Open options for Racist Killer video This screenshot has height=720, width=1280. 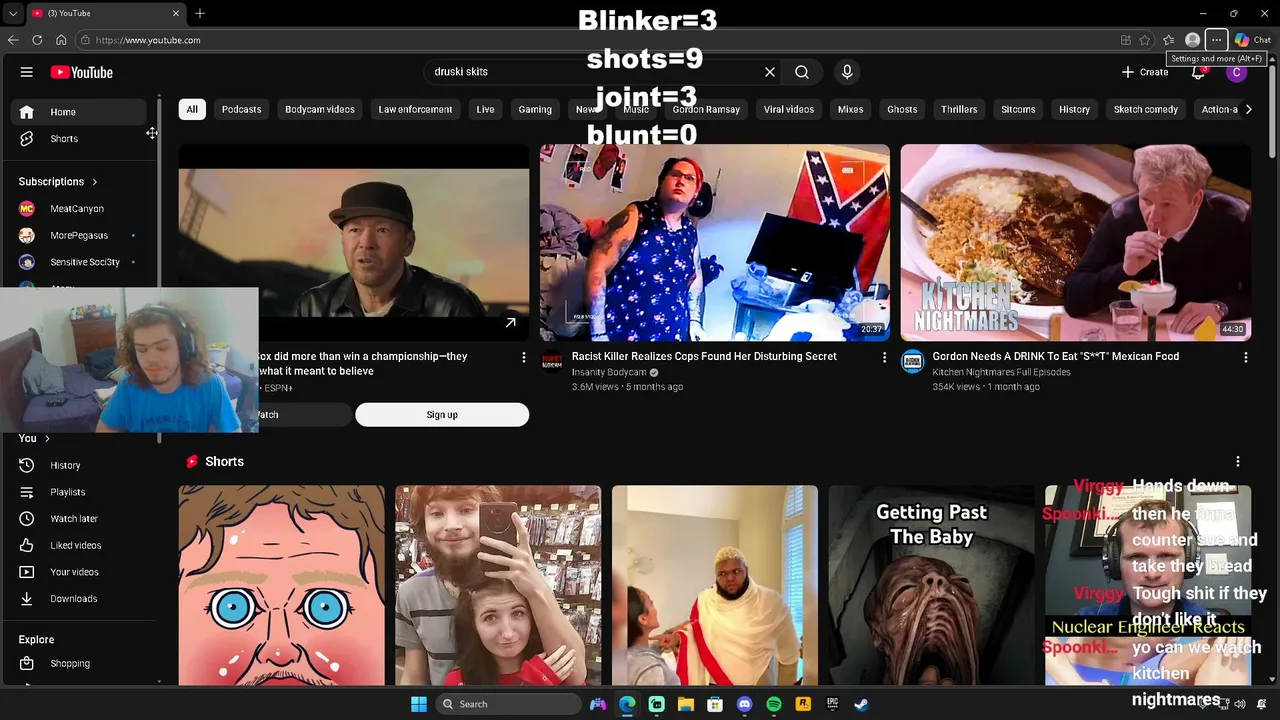884,357
